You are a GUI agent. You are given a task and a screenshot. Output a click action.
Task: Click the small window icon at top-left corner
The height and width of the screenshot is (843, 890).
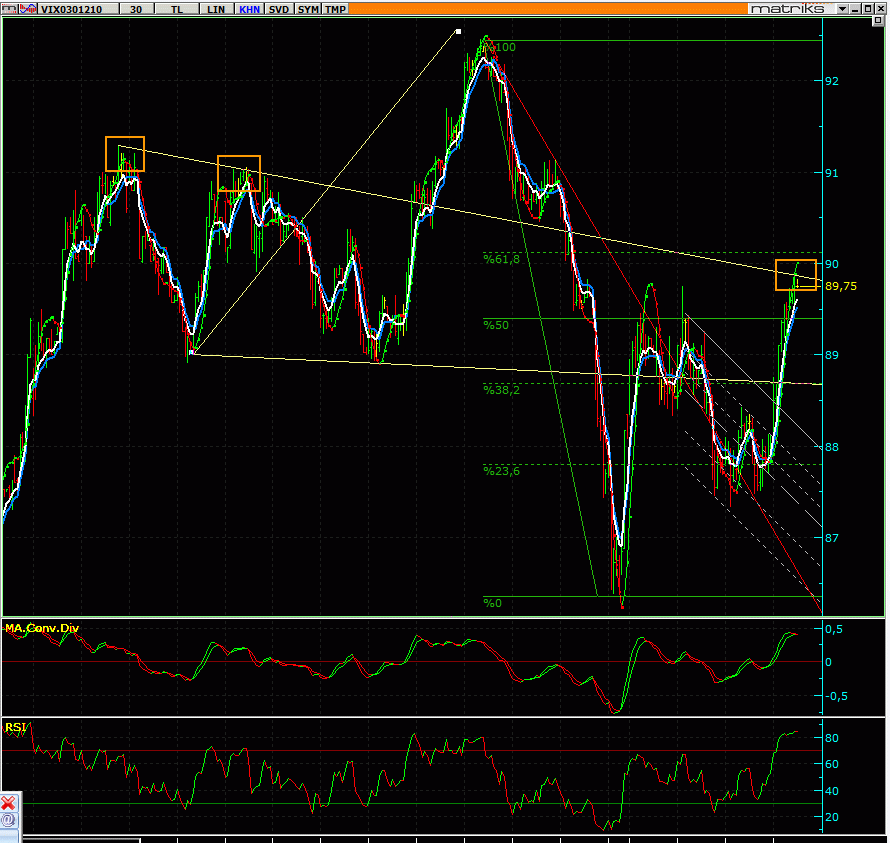click(x=8, y=8)
